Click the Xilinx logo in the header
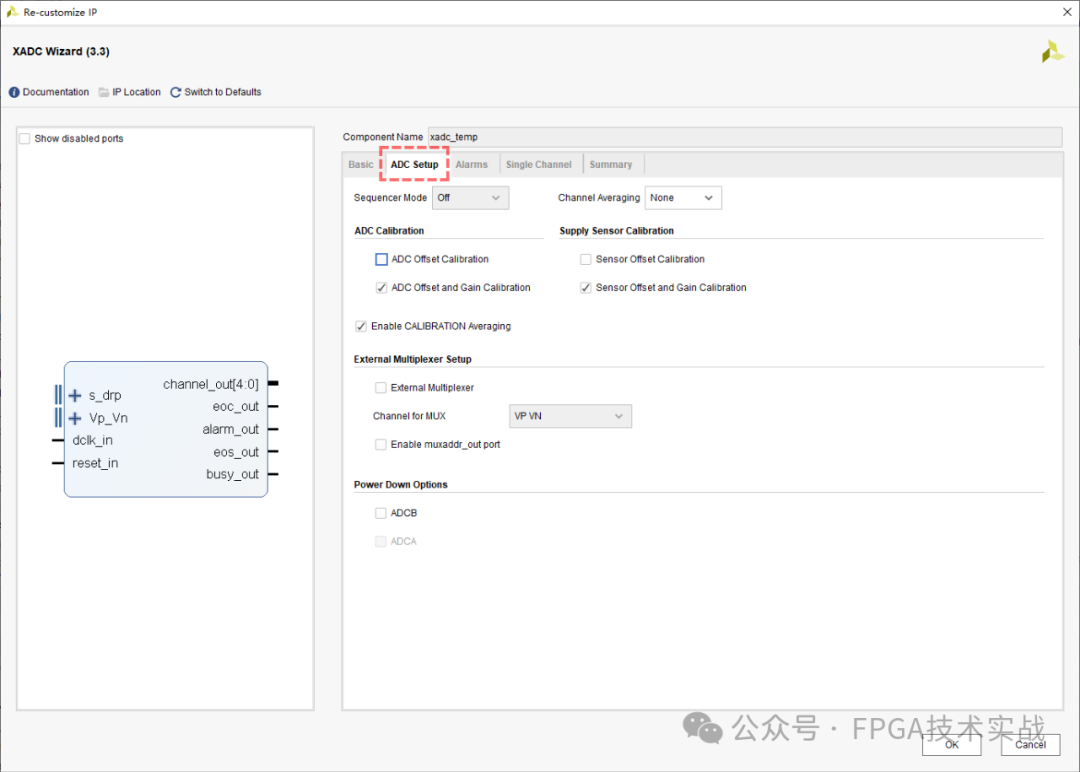This screenshot has height=772, width=1080. (x=1052, y=52)
